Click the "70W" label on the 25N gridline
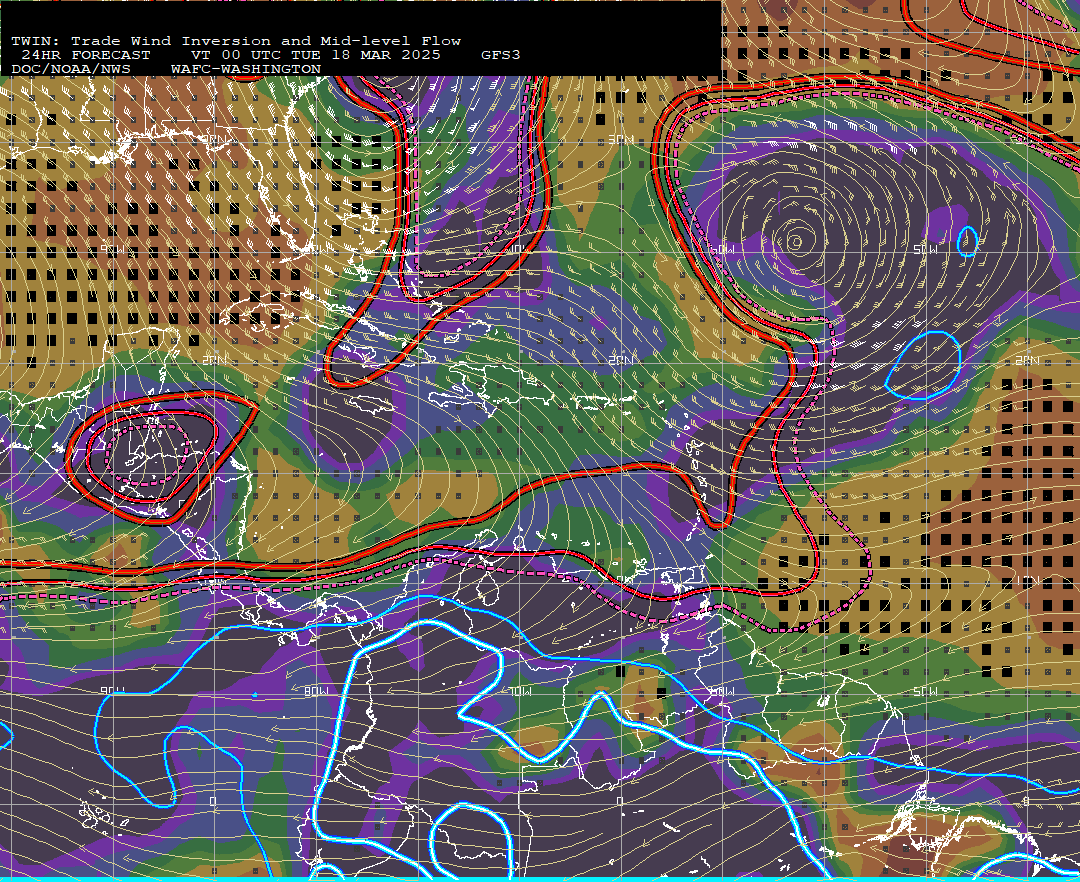This screenshot has width=1080, height=882. (x=521, y=249)
